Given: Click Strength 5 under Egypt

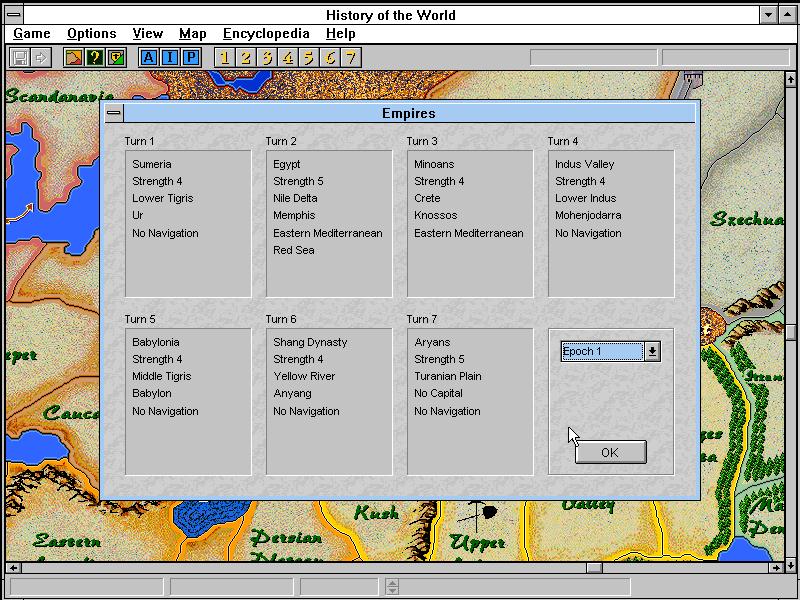Looking at the screenshot, I should (298, 181).
